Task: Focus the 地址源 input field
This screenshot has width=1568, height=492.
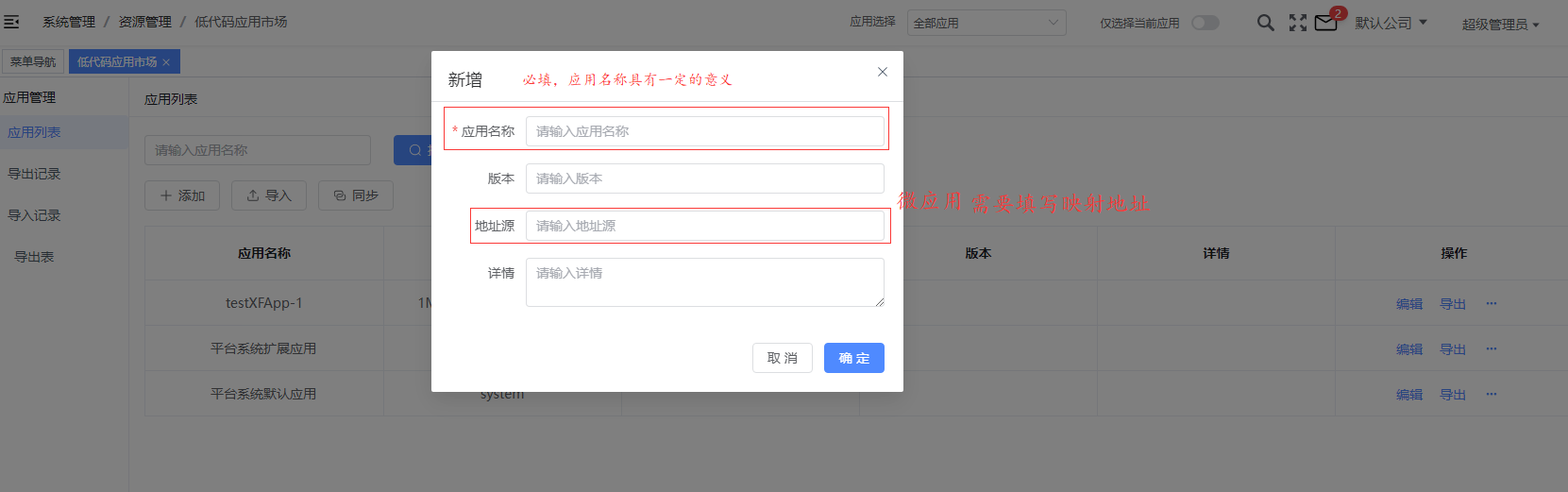Action: tap(705, 226)
